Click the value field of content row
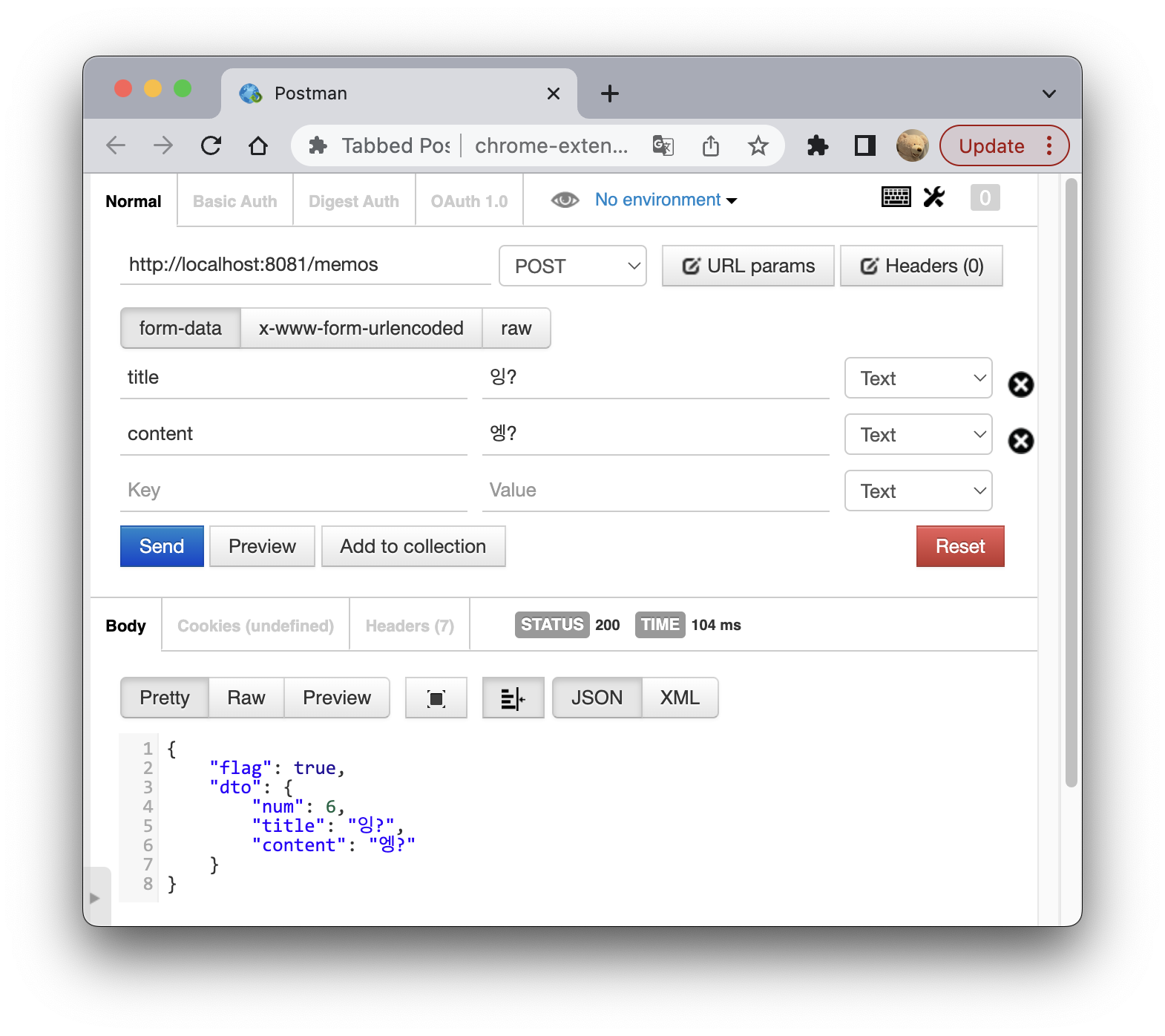 656,434
